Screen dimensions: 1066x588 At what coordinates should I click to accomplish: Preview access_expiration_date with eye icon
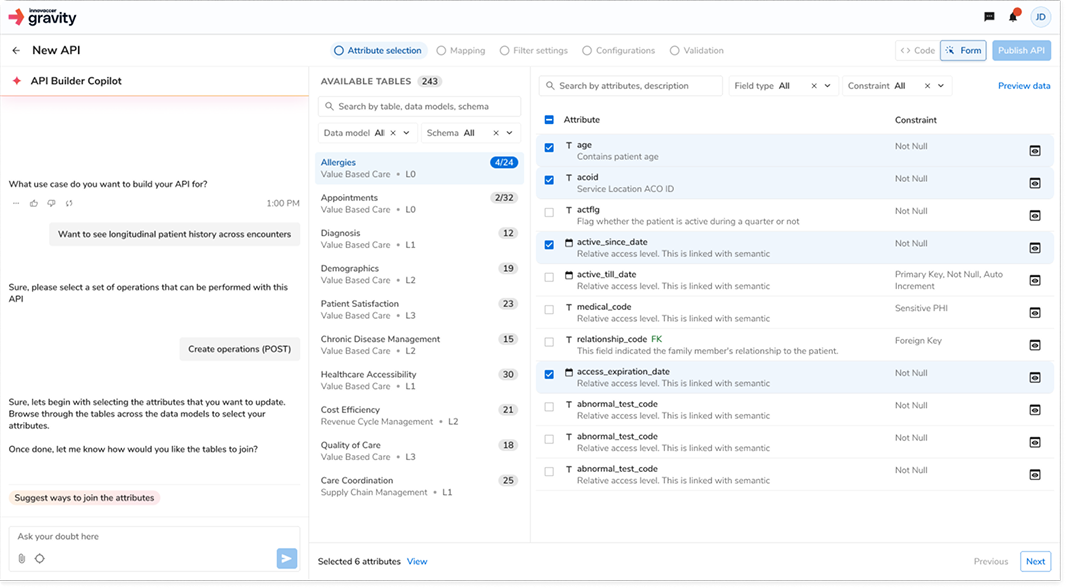(1035, 378)
